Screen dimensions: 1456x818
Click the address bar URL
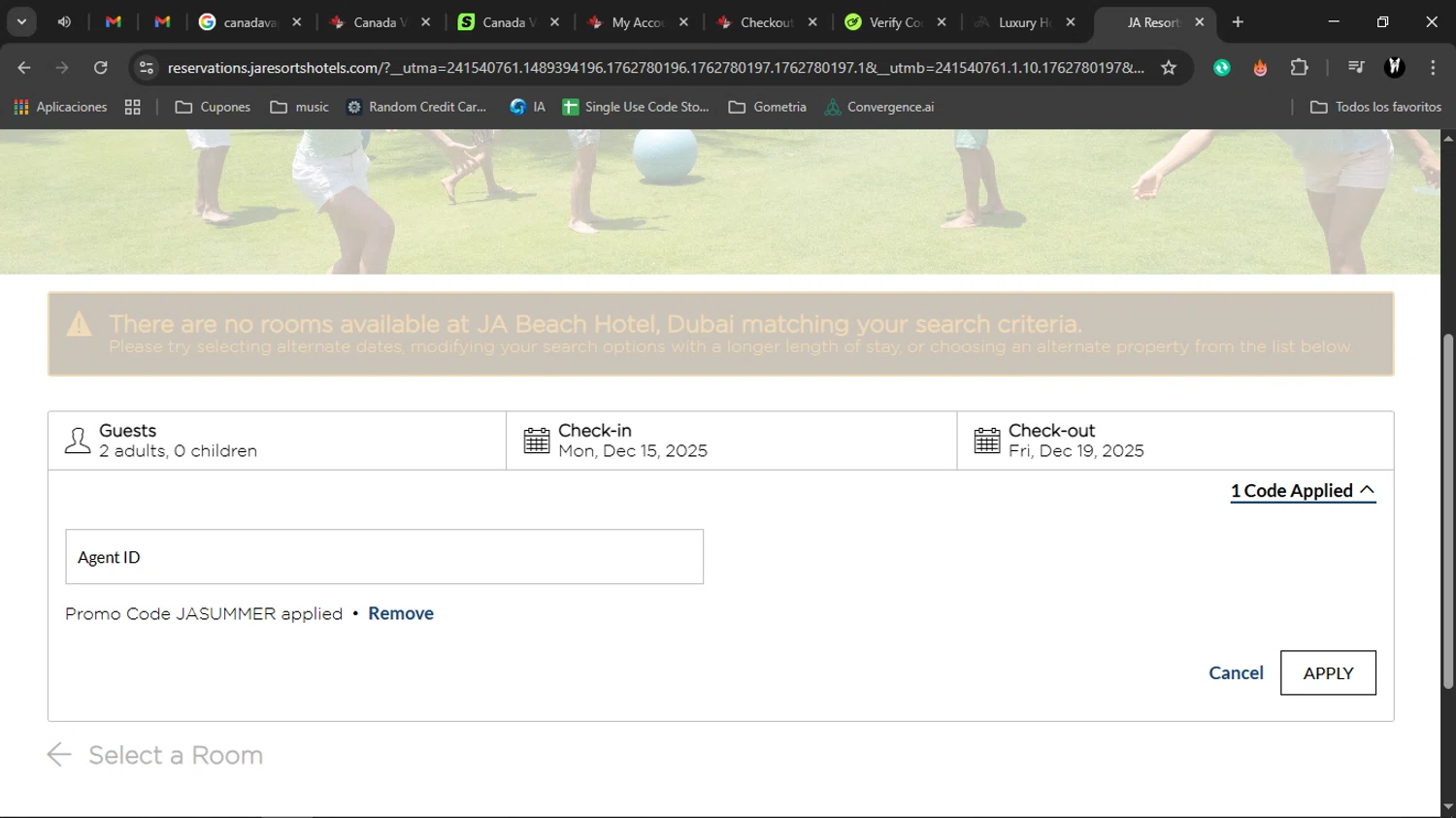coord(655,67)
